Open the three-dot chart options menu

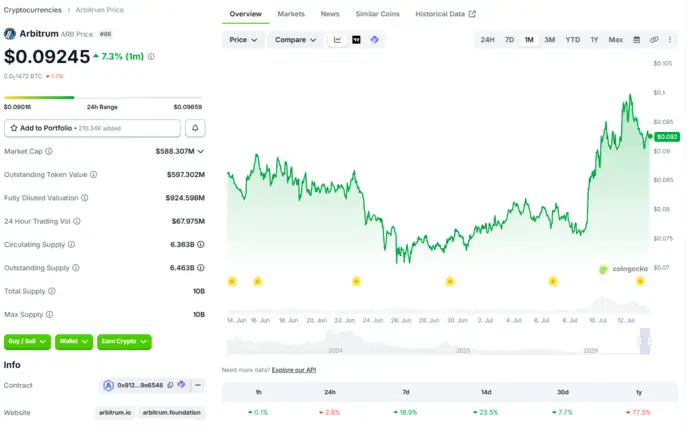coord(670,40)
